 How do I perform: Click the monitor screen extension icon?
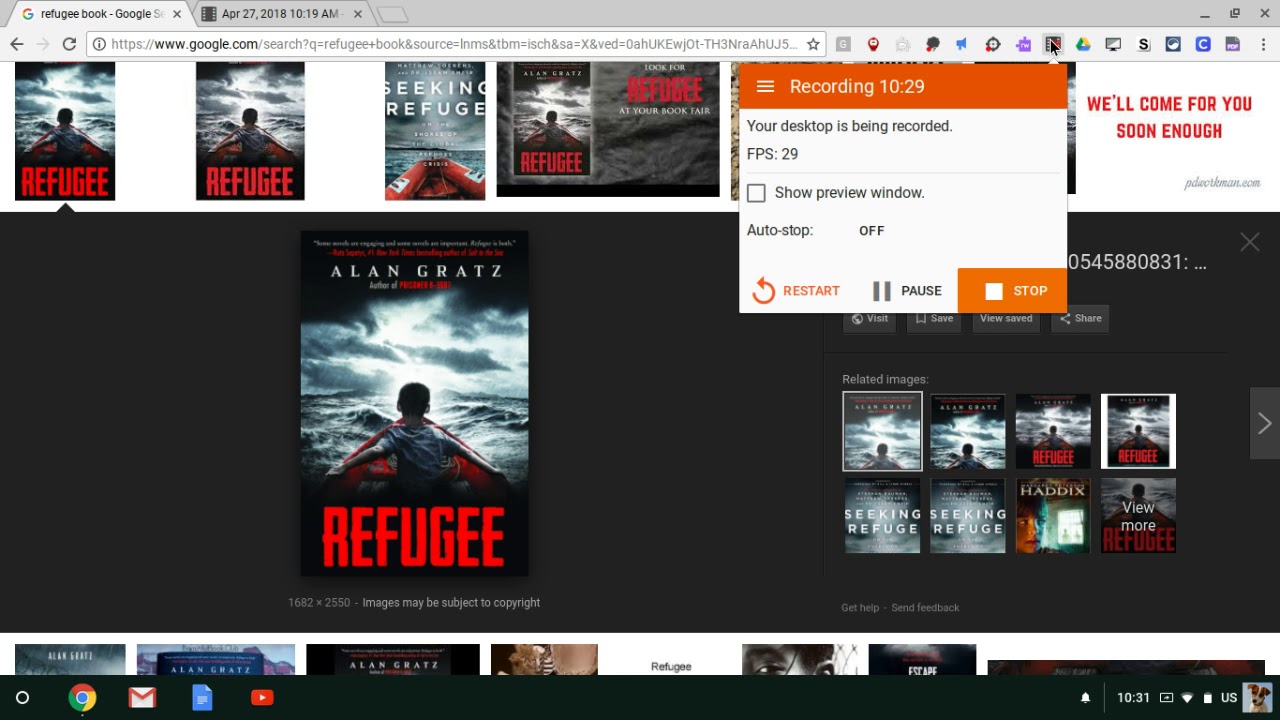tap(1113, 44)
